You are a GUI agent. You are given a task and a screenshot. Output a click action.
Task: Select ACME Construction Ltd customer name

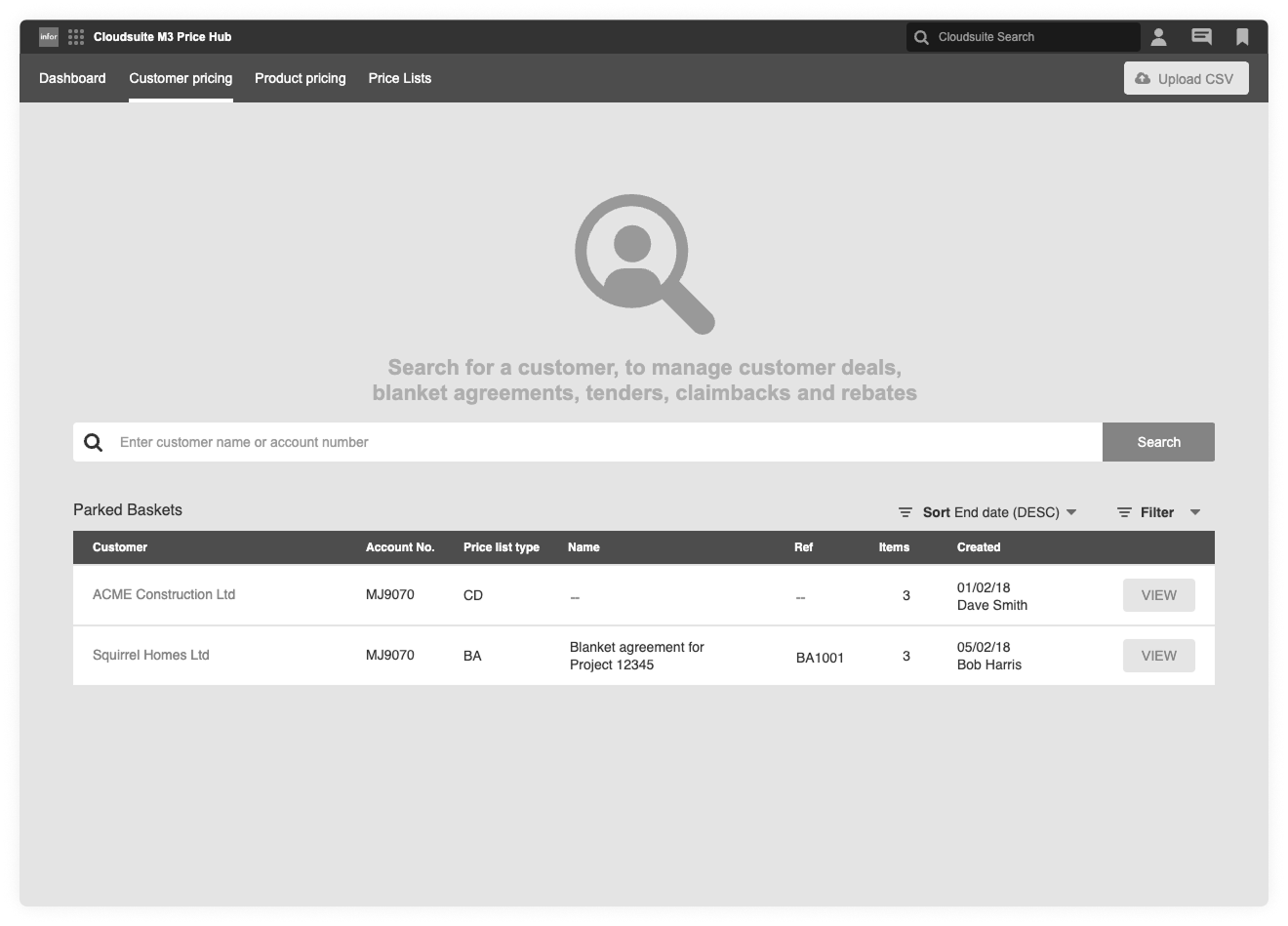[164, 594]
